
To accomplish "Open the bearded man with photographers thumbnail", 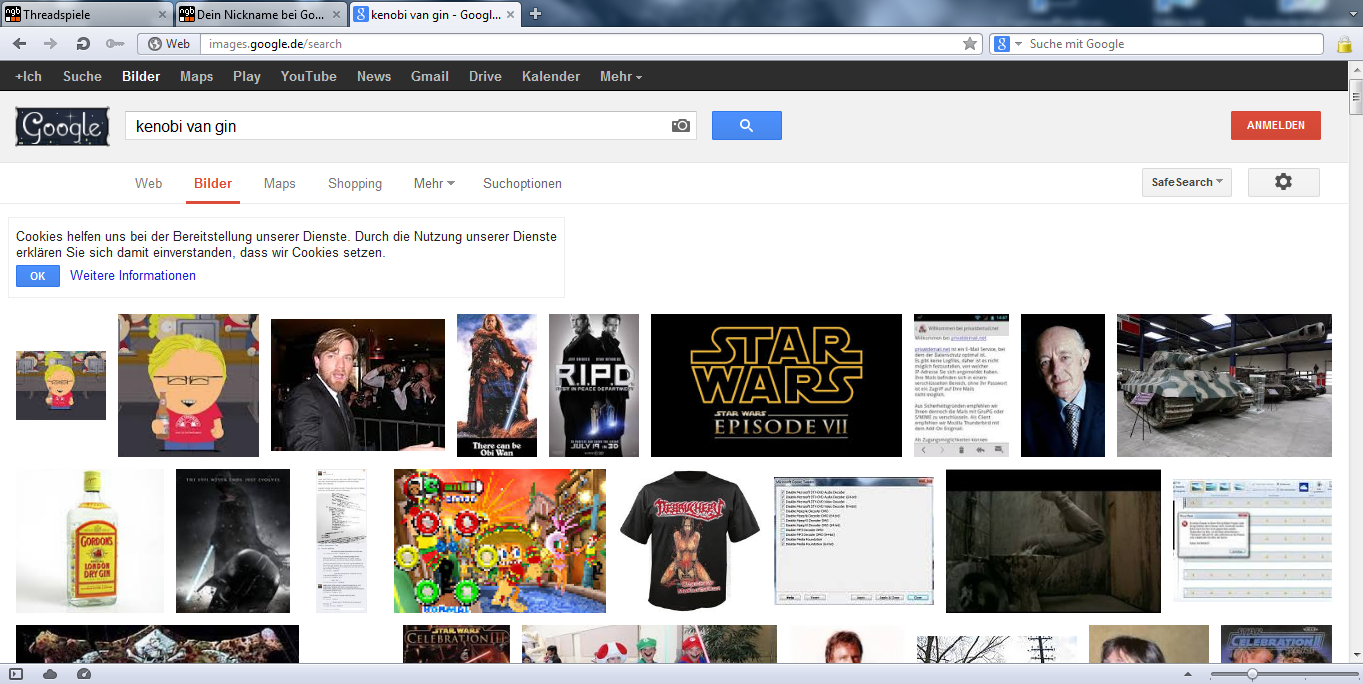I will (x=358, y=385).
